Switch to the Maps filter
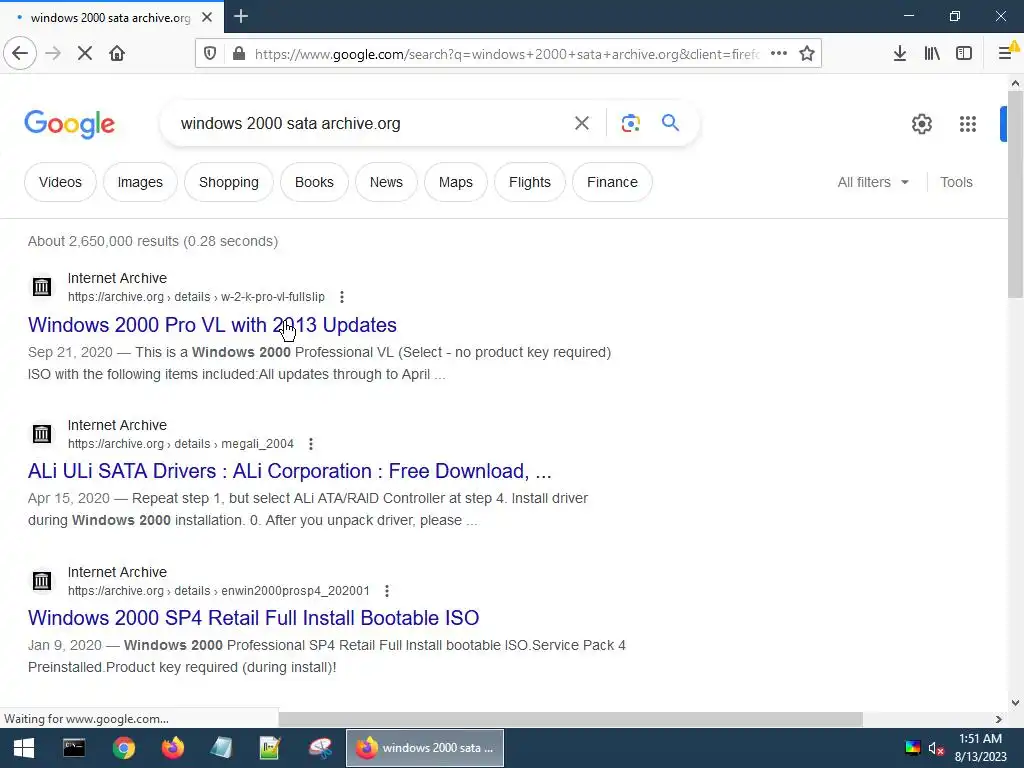The height and width of the screenshot is (768, 1024). pyautogui.click(x=456, y=182)
